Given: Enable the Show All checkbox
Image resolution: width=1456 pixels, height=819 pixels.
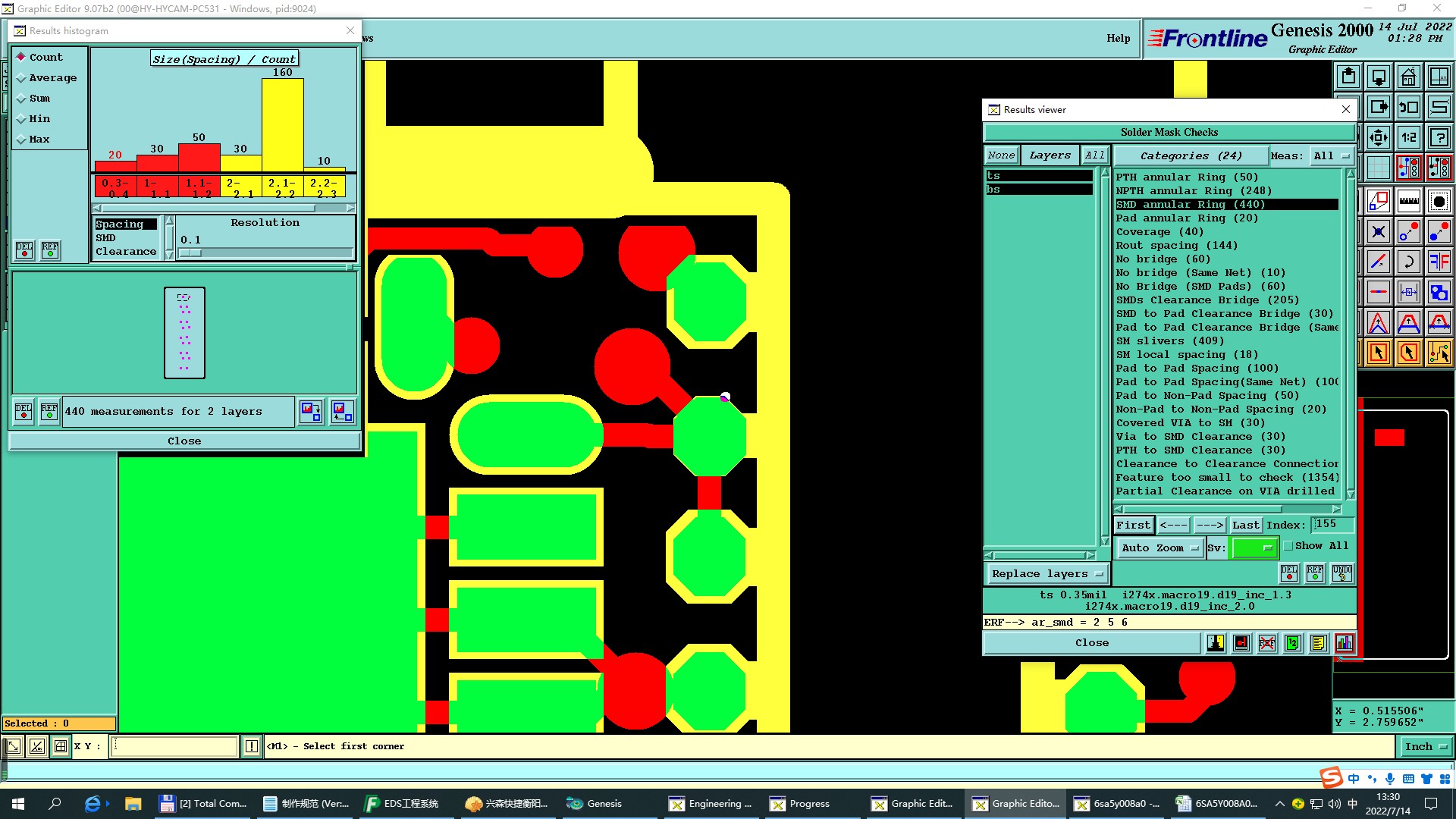Looking at the screenshot, I should coord(1288,546).
